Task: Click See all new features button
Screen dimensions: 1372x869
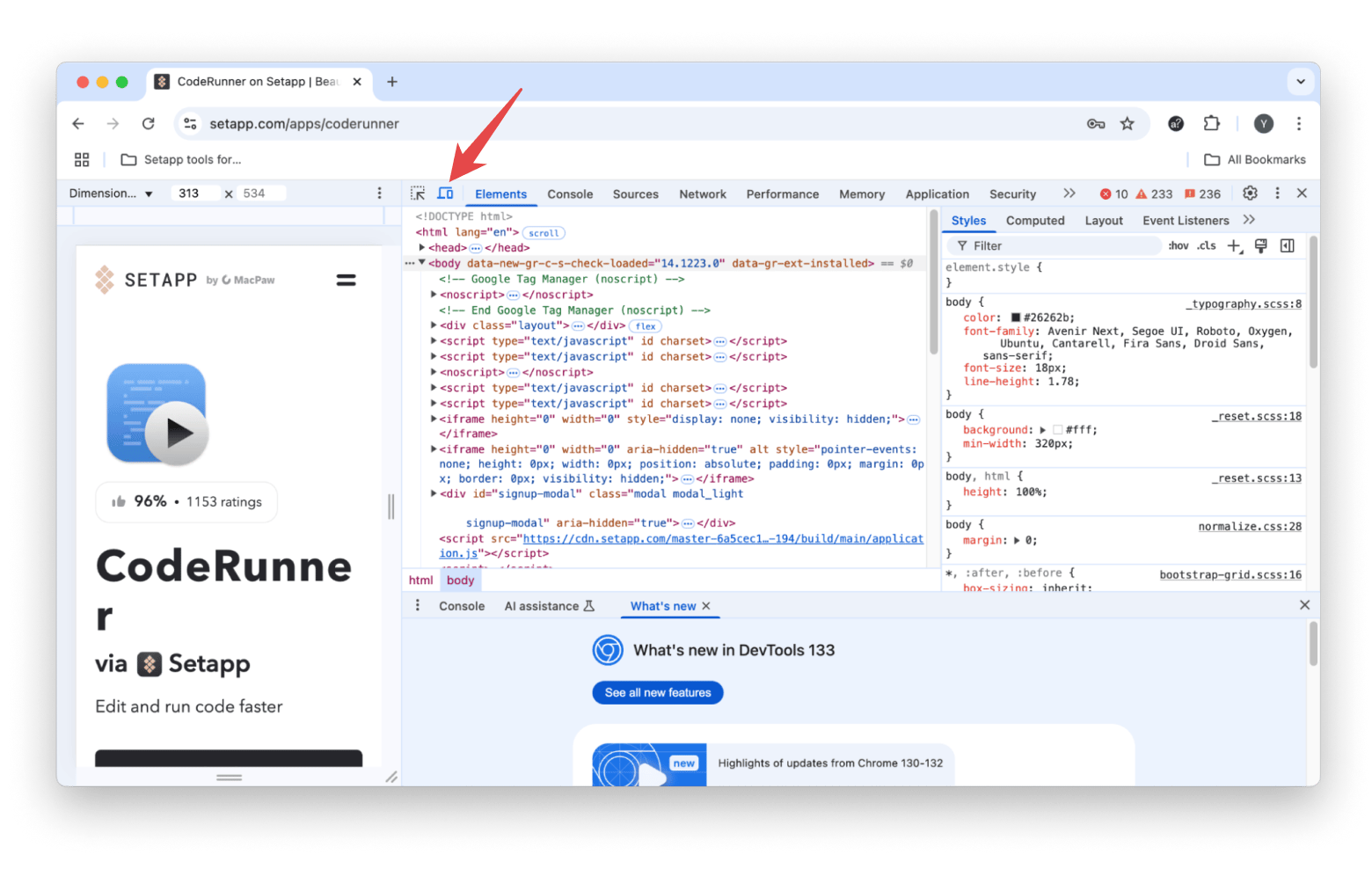Action: (x=658, y=693)
